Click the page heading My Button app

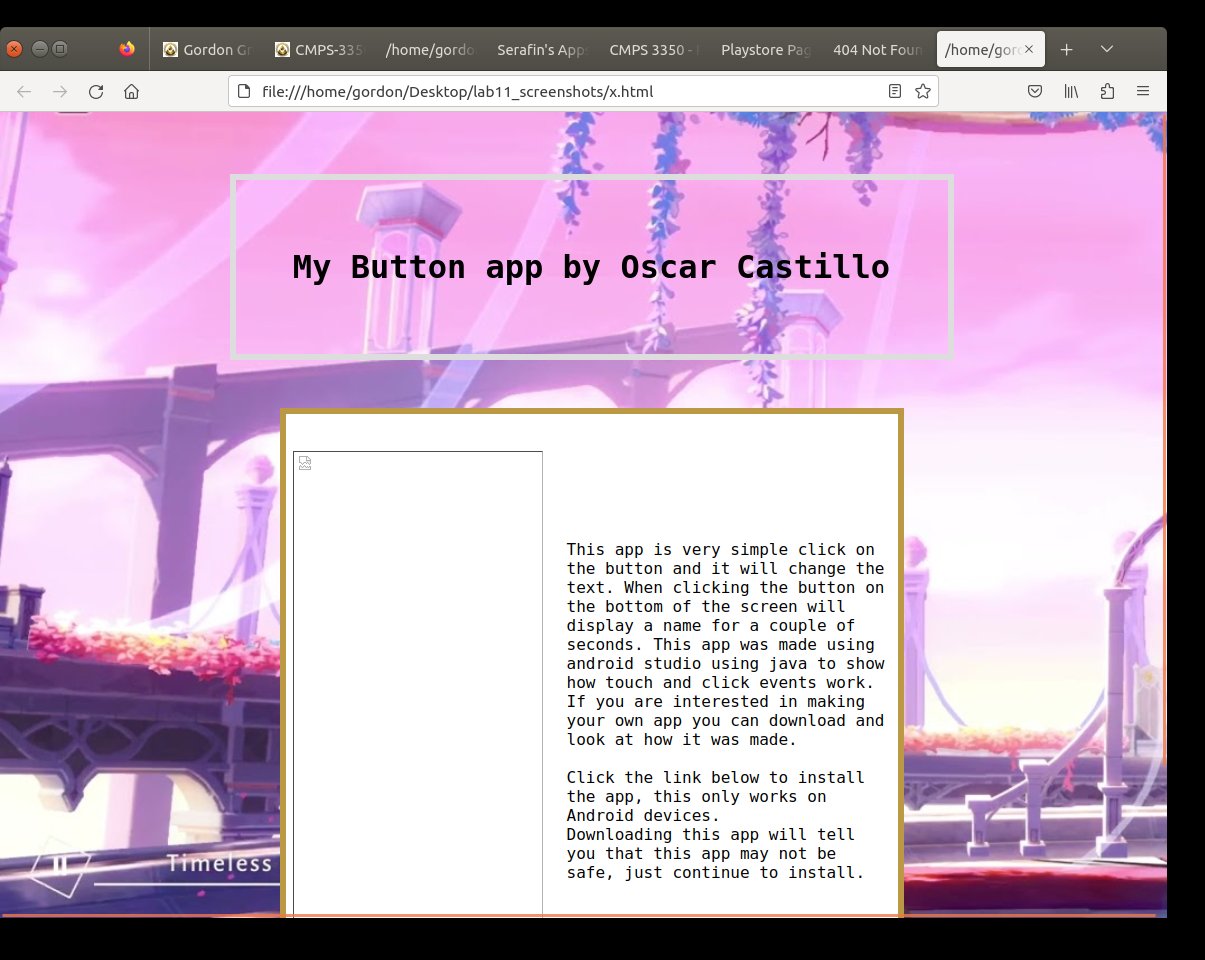coord(591,267)
